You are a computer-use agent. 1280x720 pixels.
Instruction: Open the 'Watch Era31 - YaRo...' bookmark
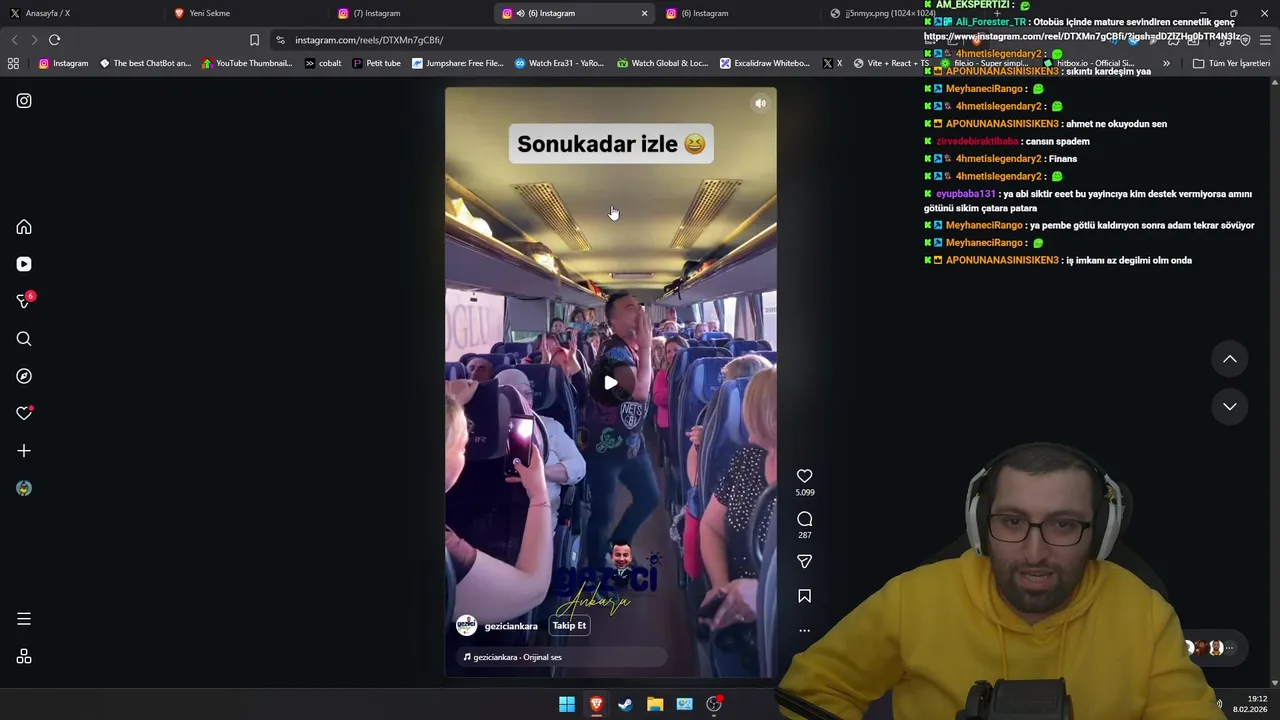(559, 63)
